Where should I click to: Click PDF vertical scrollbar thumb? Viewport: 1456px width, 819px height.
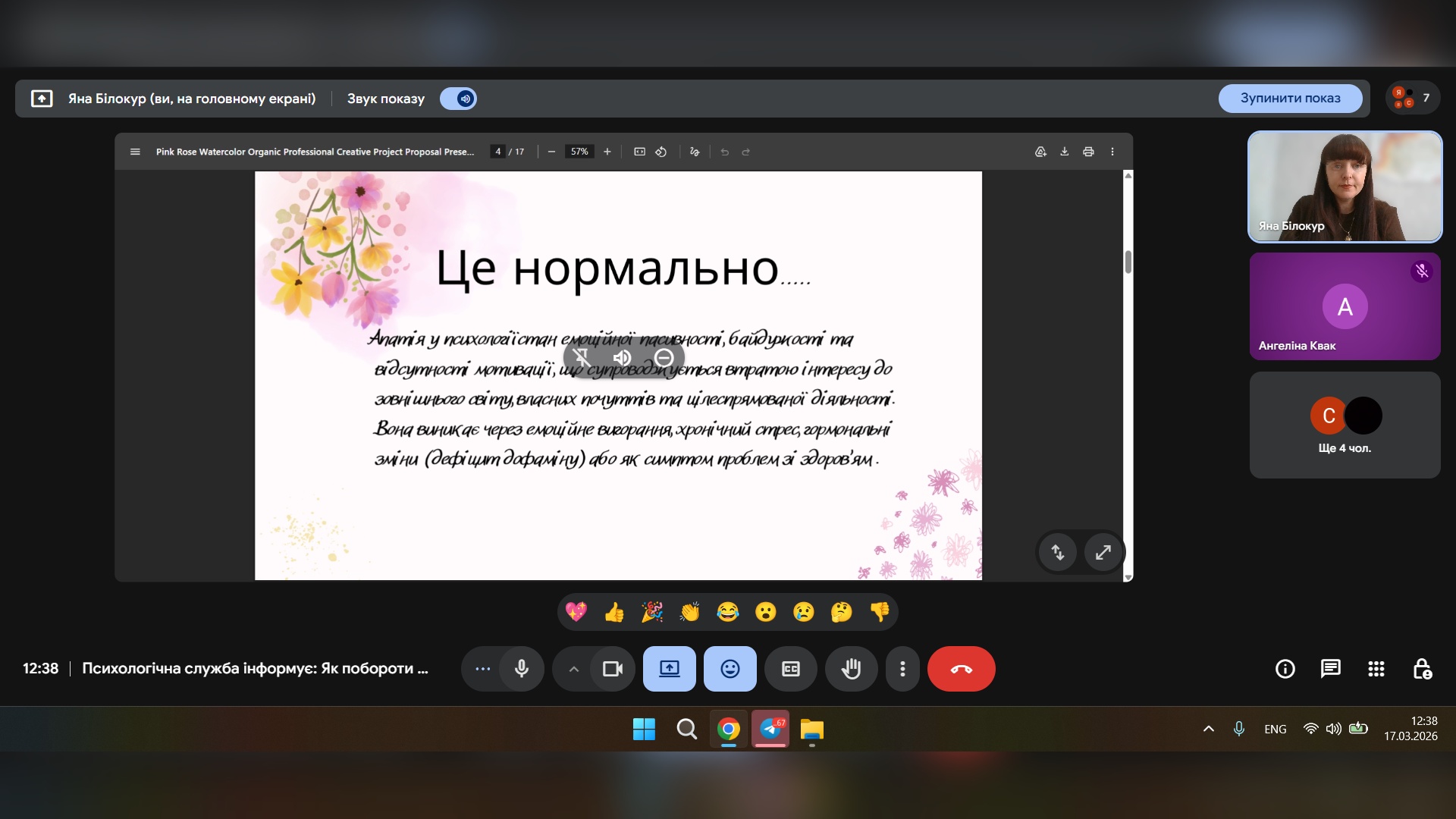pyautogui.click(x=1128, y=262)
